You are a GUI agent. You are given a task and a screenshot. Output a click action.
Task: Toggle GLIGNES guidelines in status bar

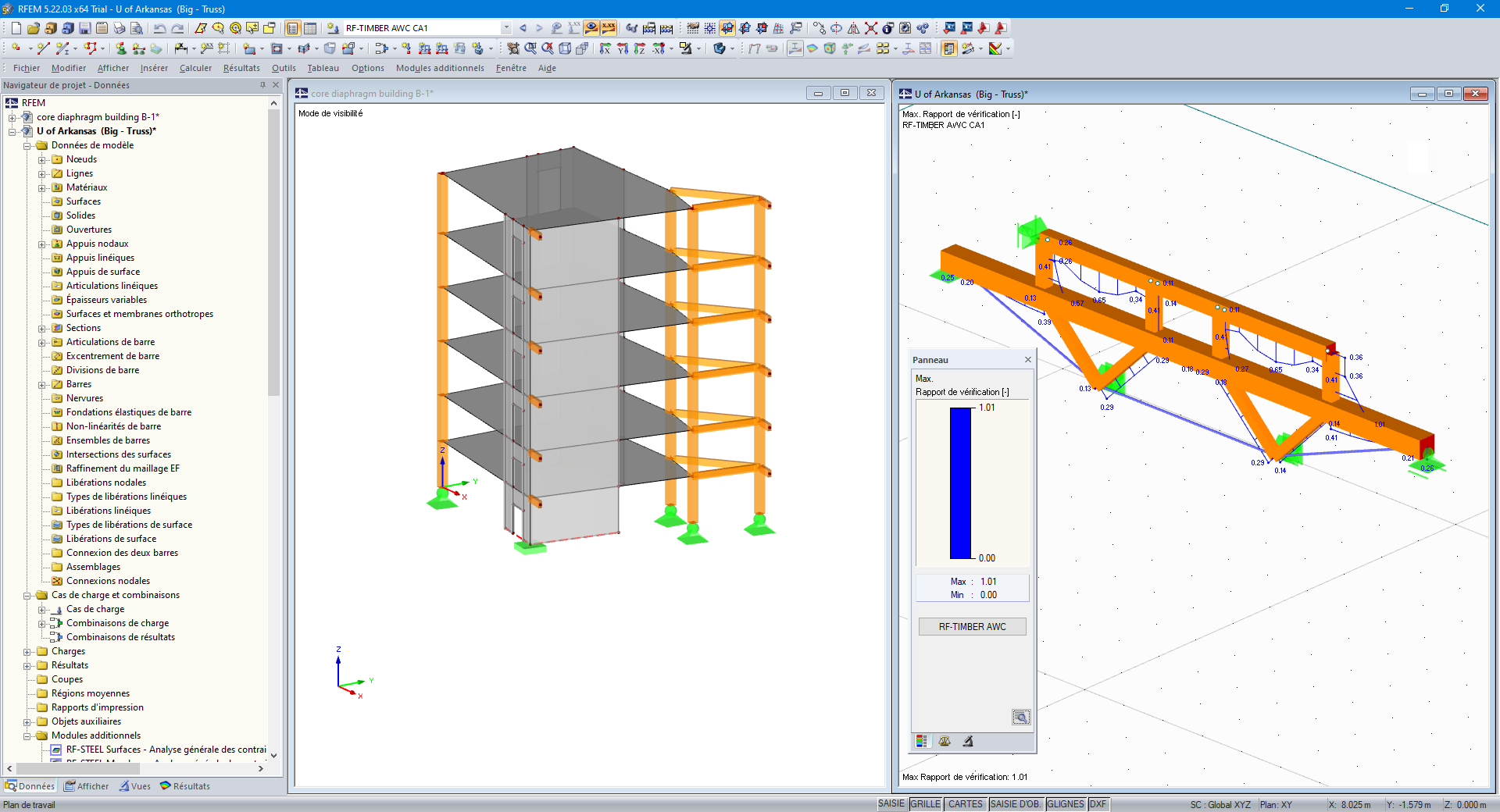pyautogui.click(x=1066, y=804)
